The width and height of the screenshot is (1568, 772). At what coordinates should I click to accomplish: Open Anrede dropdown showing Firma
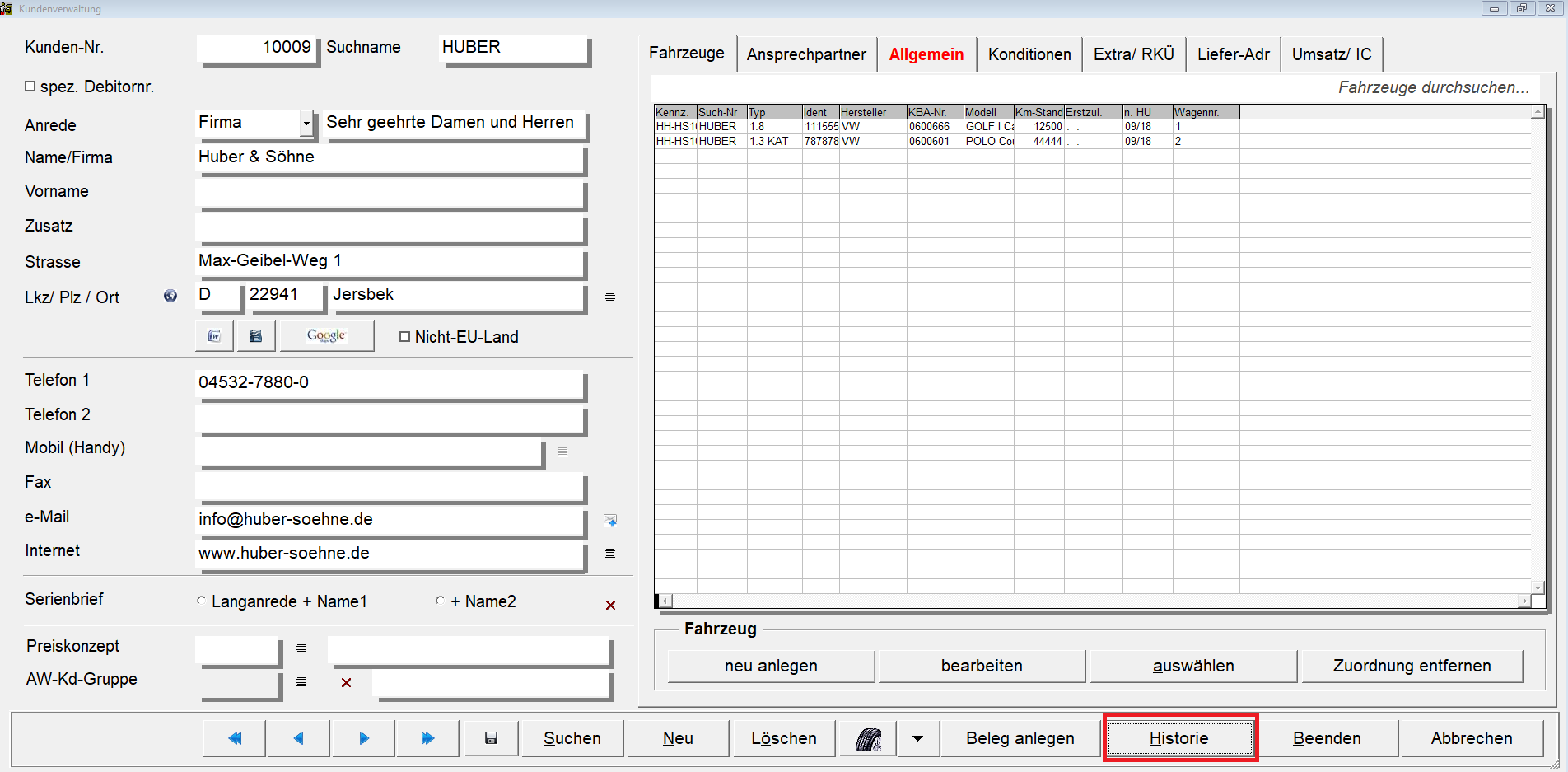(306, 124)
